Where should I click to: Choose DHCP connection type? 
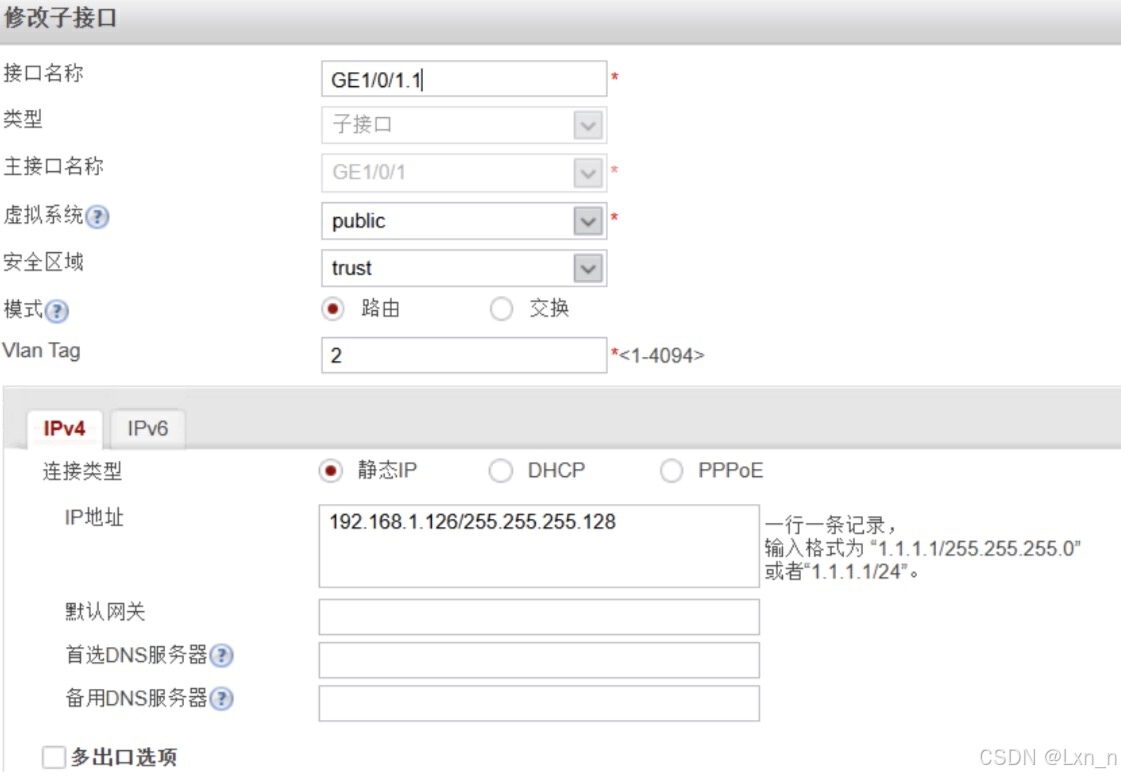point(500,471)
